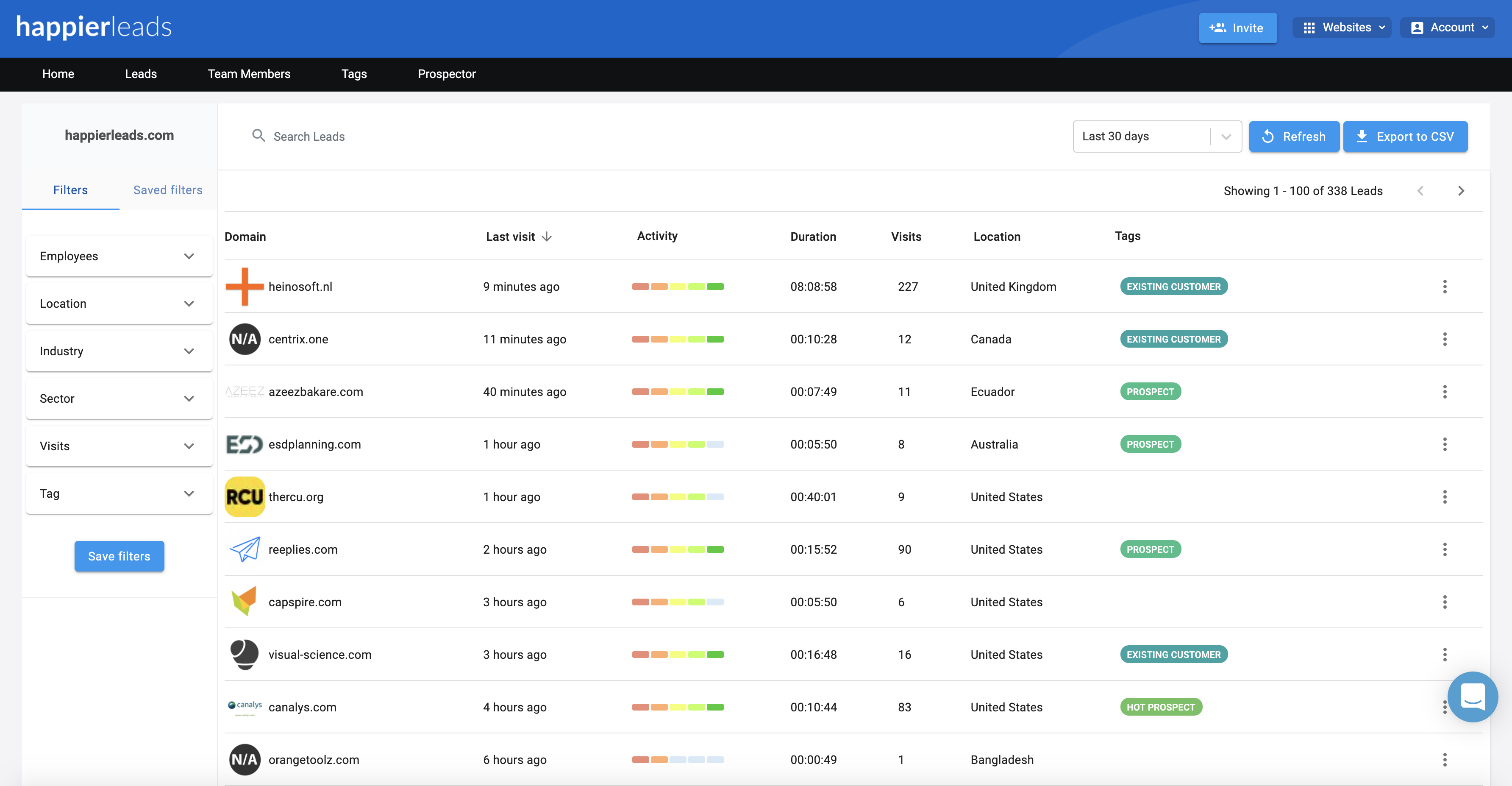The width and height of the screenshot is (1512, 786).
Task: Open the three-dot menu for orangetoolz.com
Action: pos(1445,760)
